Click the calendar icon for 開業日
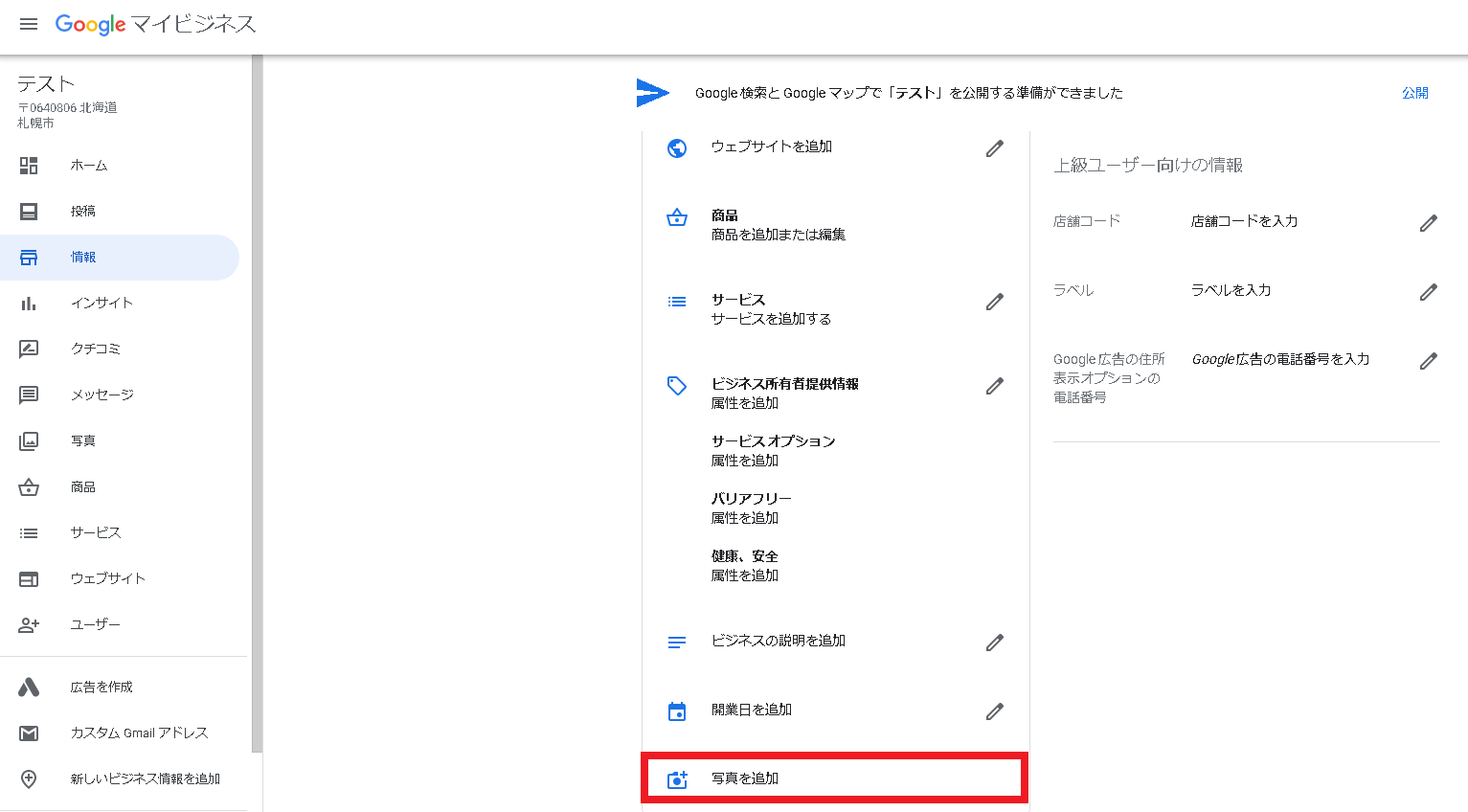The width and height of the screenshot is (1468, 812). click(x=677, y=711)
